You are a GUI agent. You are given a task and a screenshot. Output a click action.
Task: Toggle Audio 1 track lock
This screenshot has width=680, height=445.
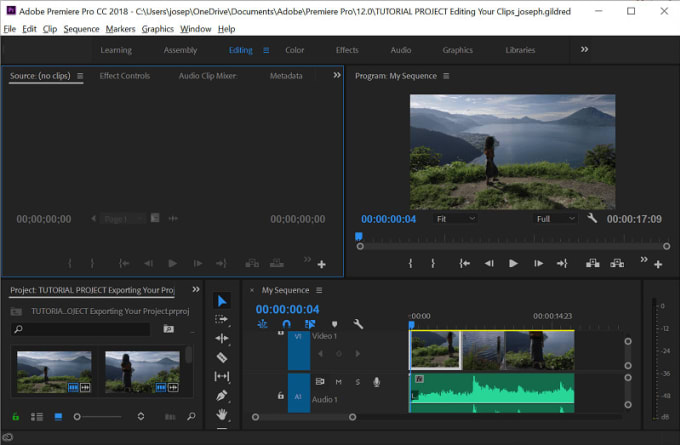coord(281,396)
